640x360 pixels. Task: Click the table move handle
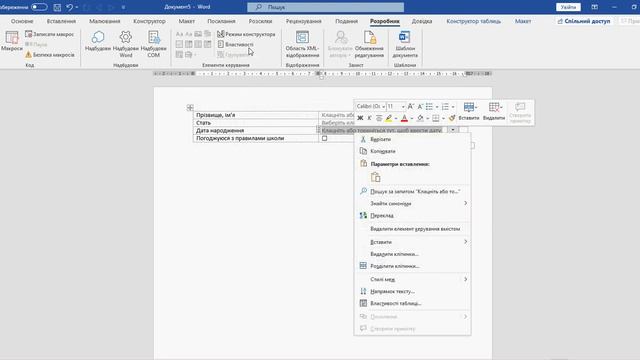[x=190, y=108]
